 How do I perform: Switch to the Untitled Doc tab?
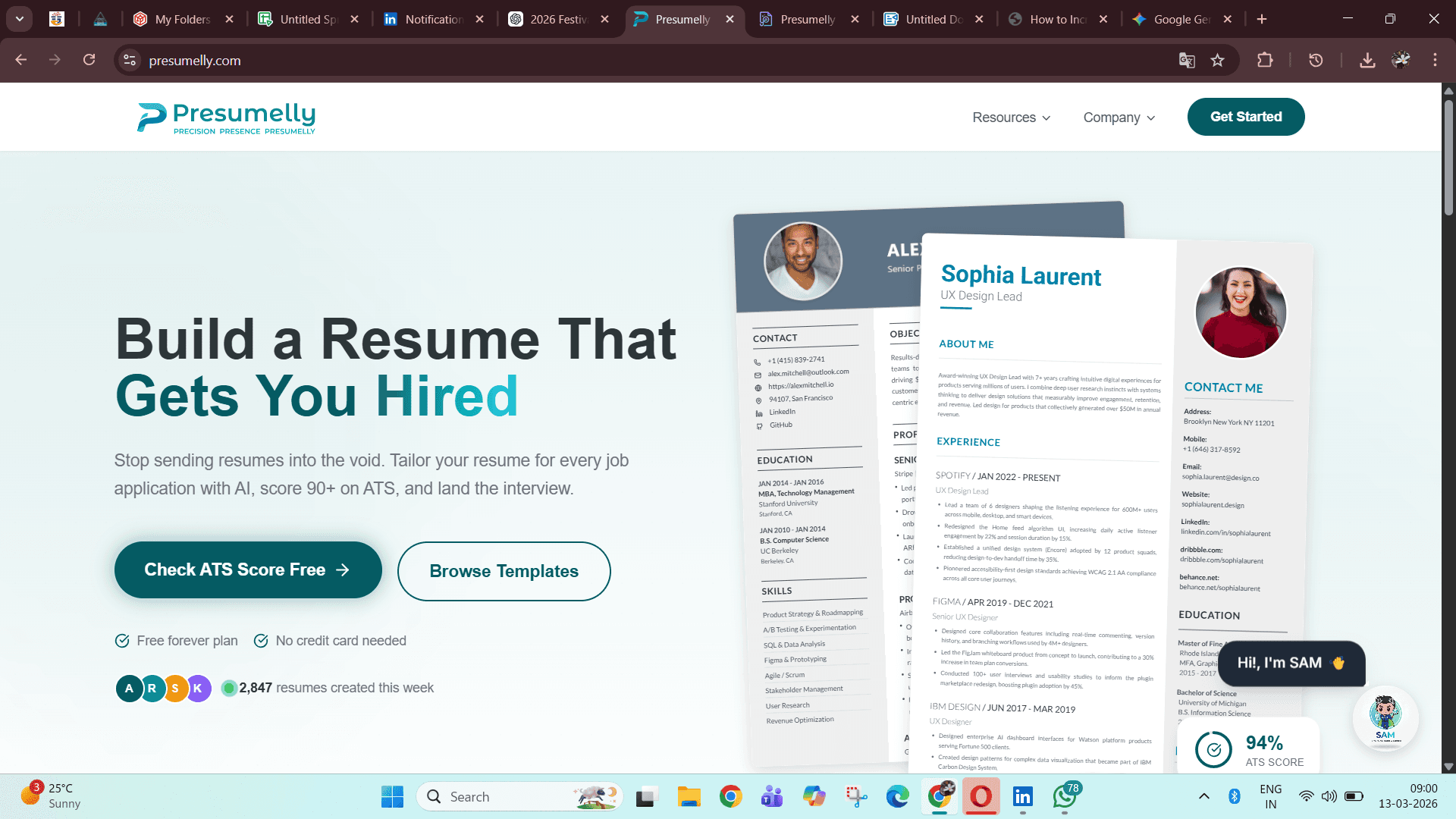coord(934,19)
